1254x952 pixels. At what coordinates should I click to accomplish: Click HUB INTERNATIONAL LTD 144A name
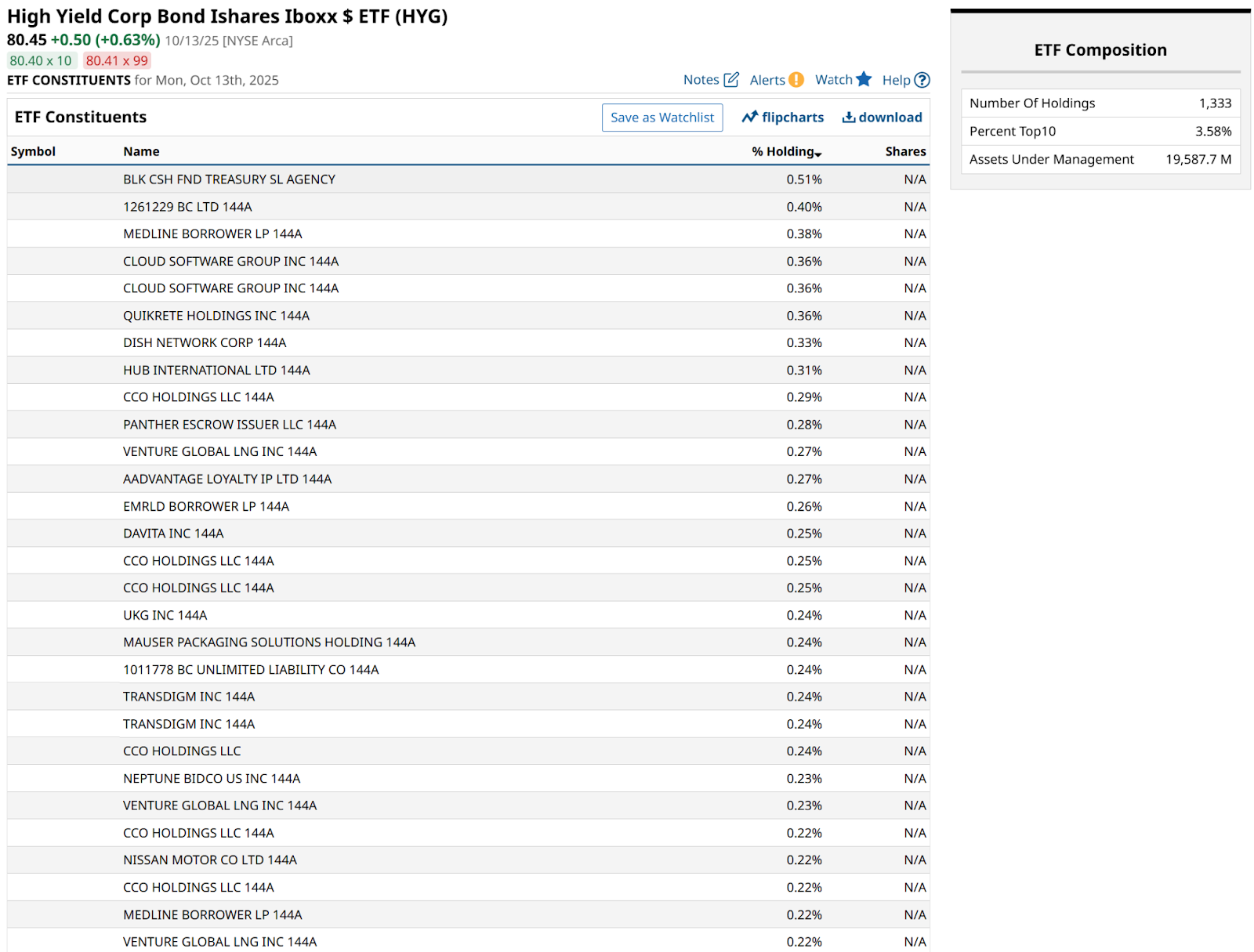[216, 370]
